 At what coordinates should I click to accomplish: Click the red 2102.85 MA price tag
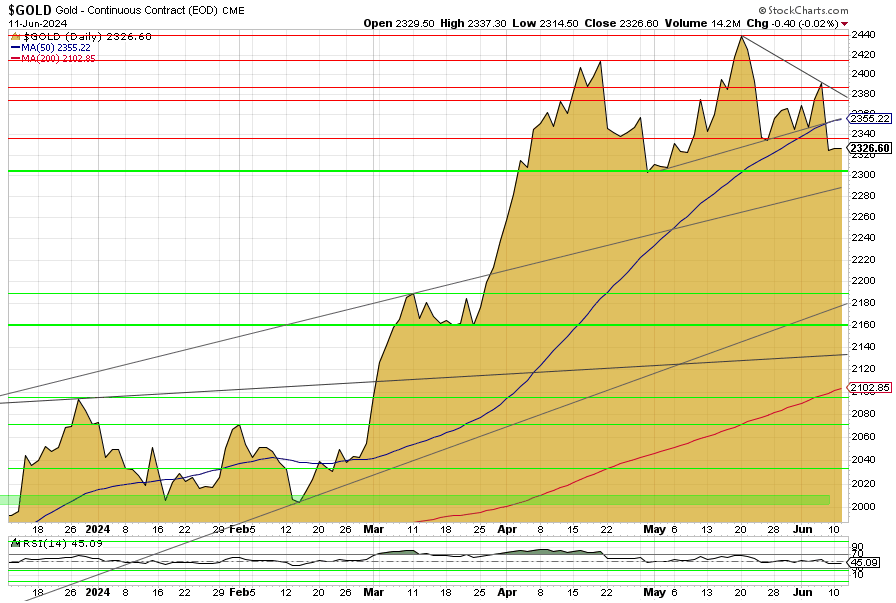click(870, 388)
